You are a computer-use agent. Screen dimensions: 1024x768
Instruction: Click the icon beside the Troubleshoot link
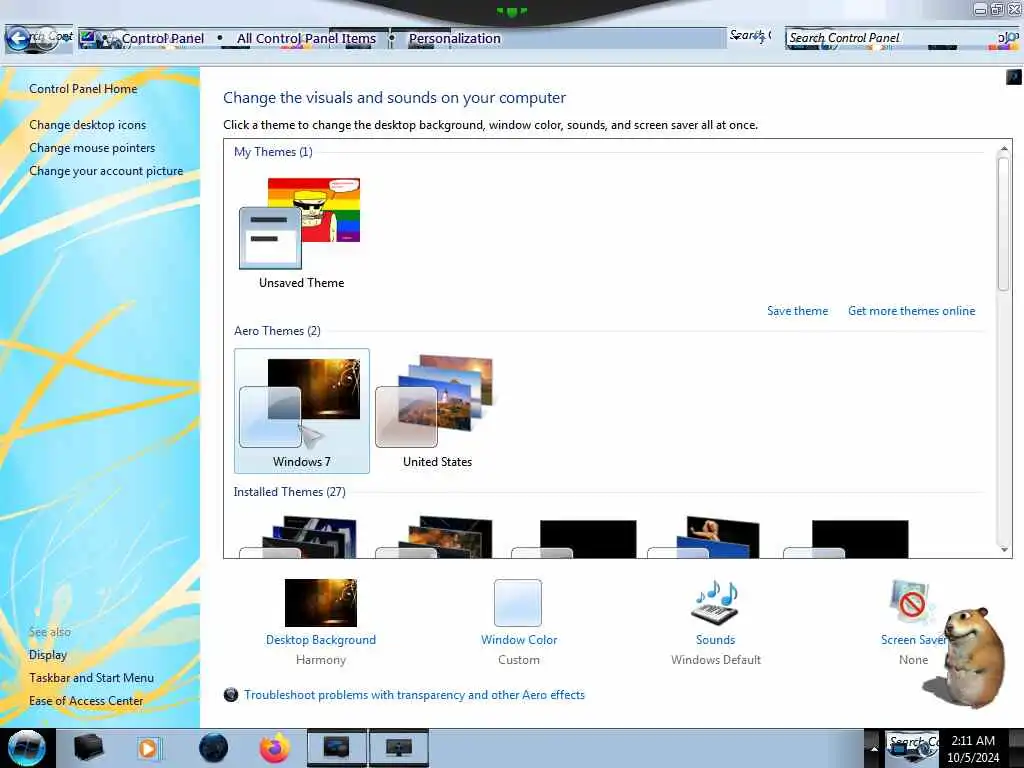[x=231, y=695]
